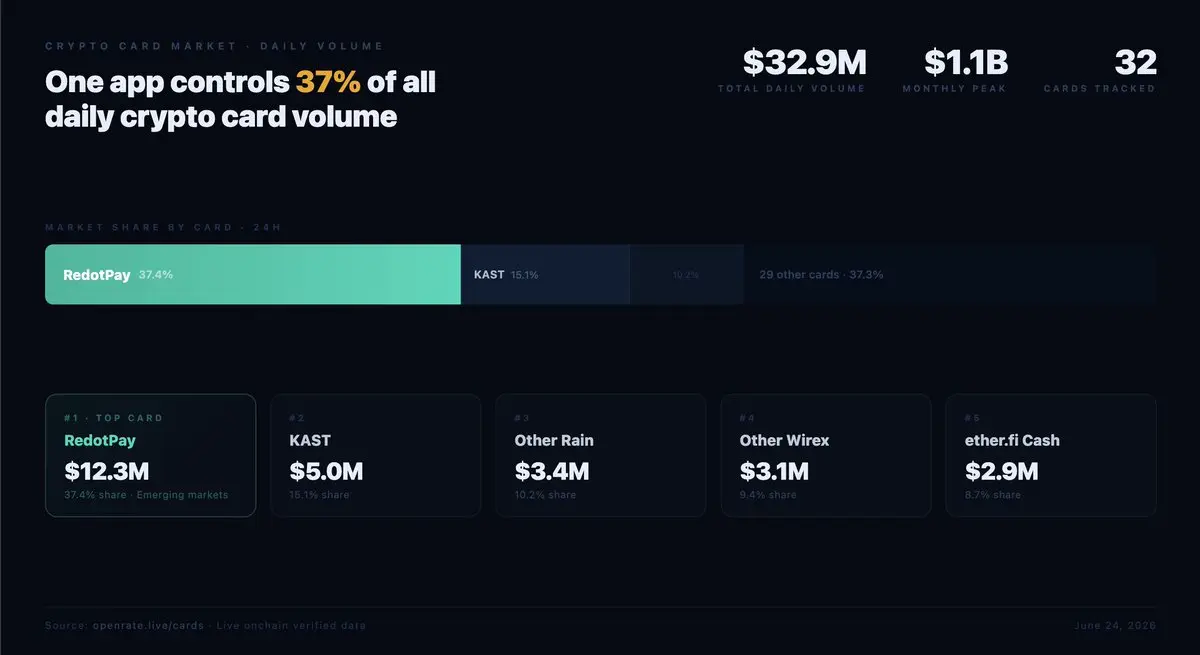Open the KAST $5.0M card
This screenshot has height=655, width=1200.
376,455
